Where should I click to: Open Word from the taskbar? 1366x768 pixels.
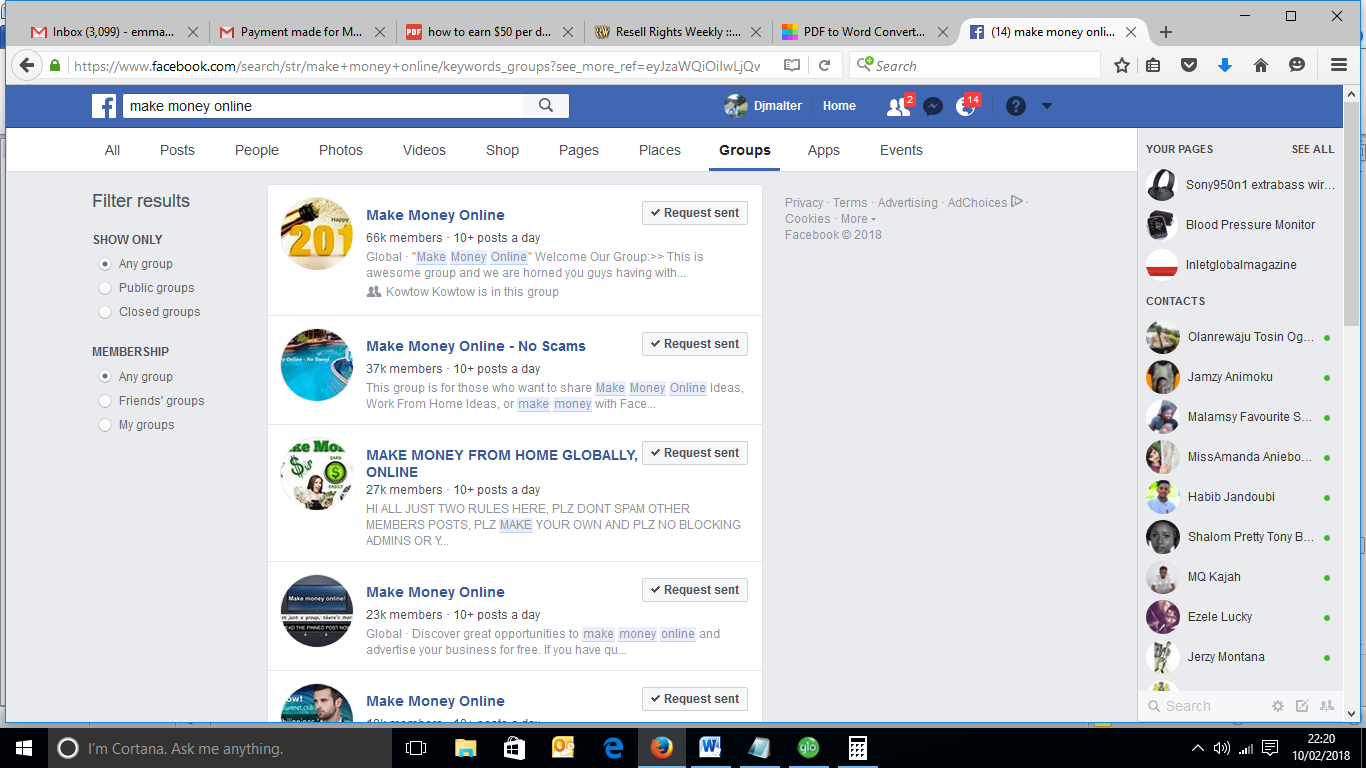click(x=710, y=748)
